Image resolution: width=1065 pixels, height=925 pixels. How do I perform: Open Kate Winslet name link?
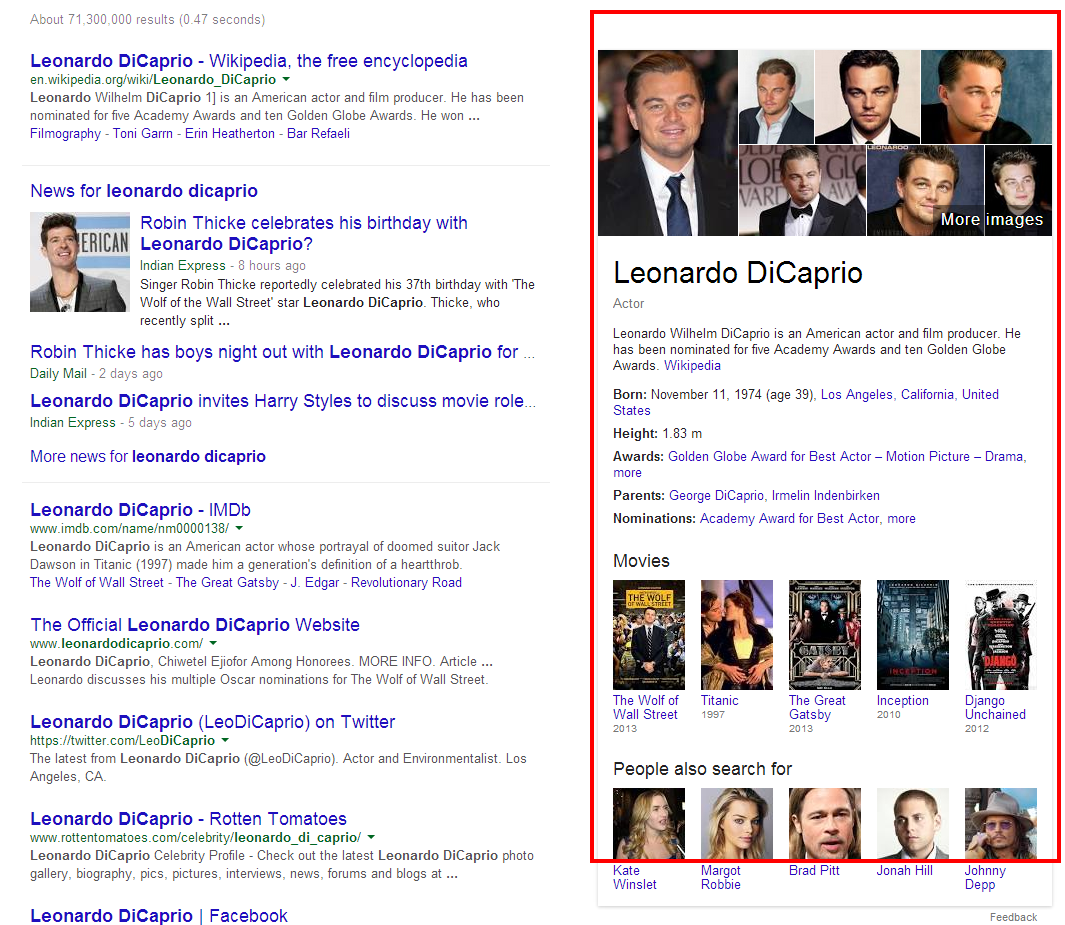click(x=634, y=877)
